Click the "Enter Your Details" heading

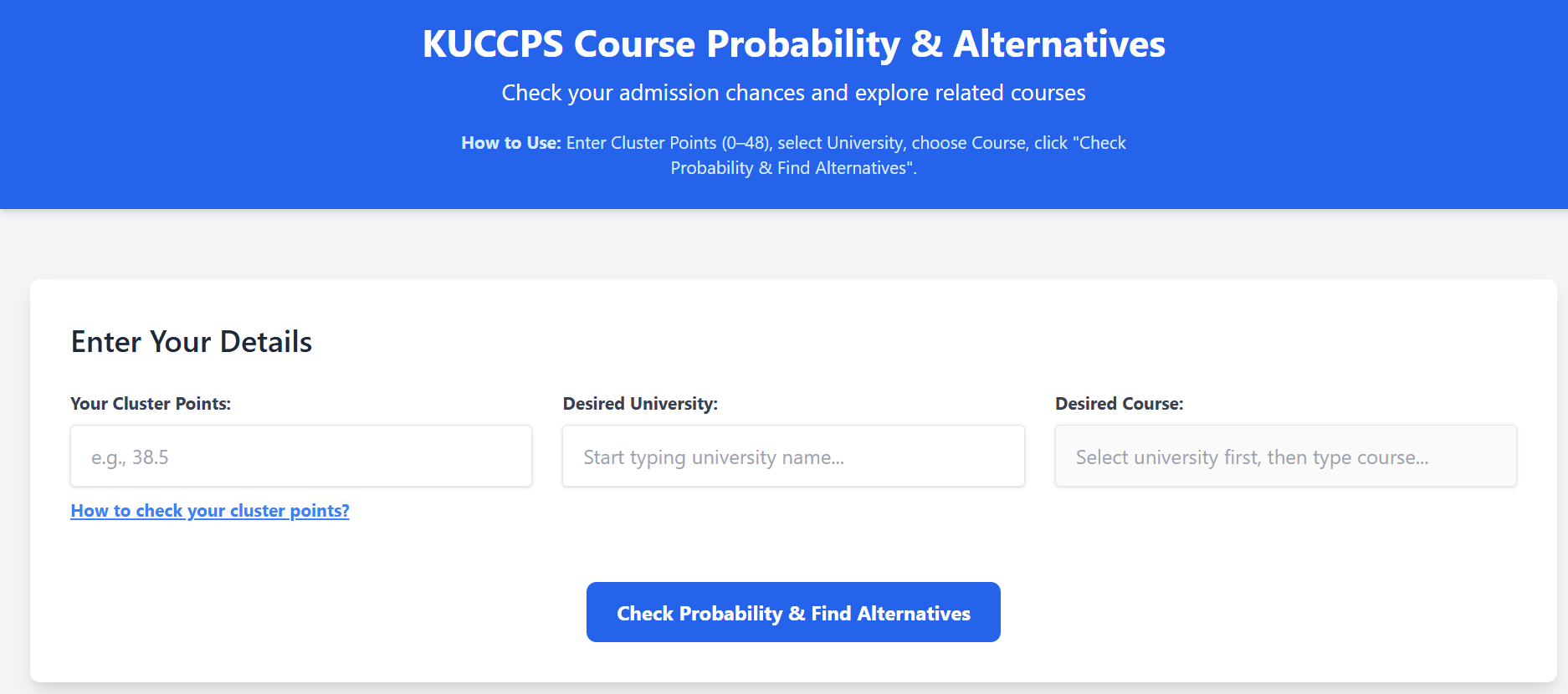(x=191, y=341)
